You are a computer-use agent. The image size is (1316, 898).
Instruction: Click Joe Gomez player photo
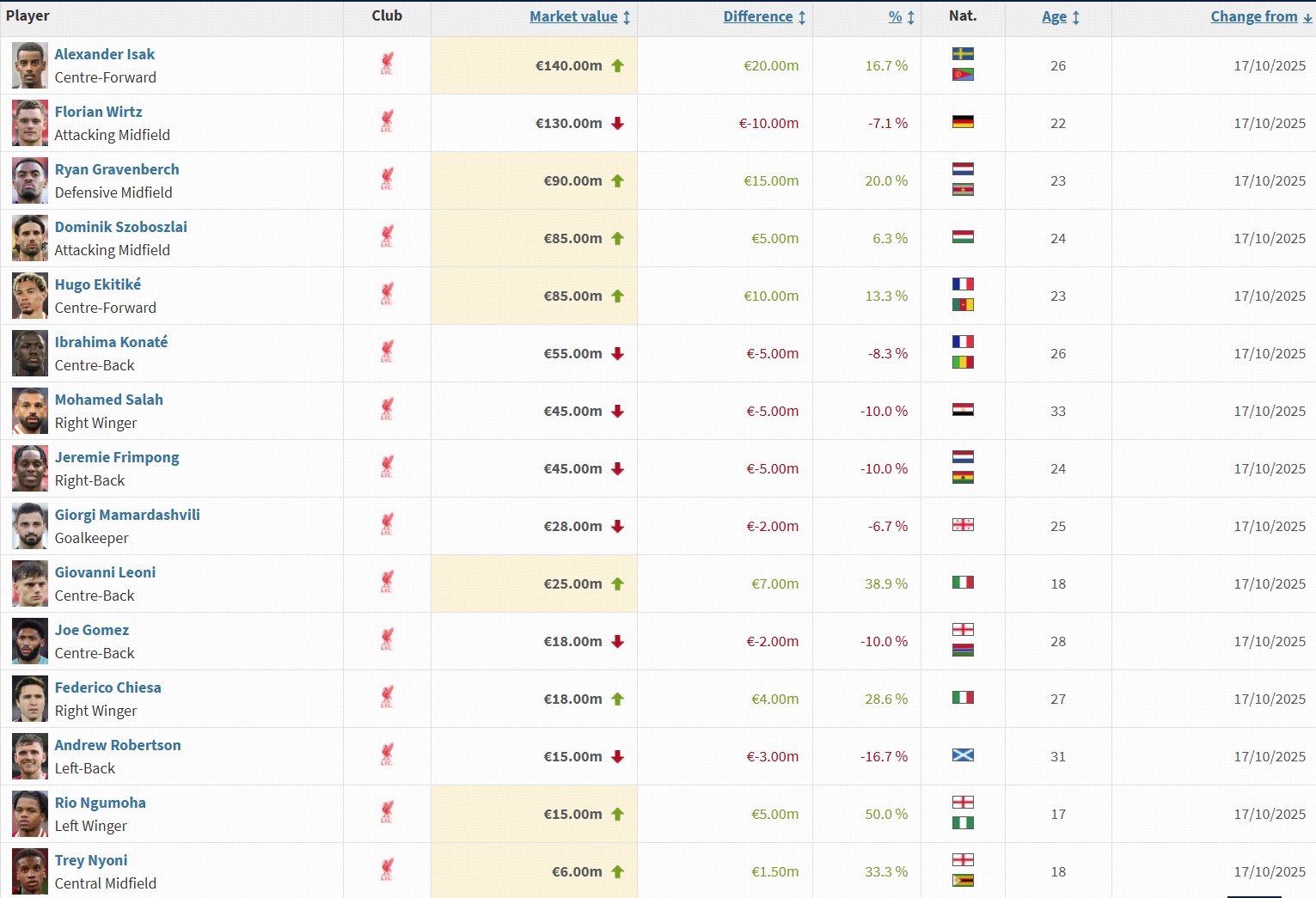30,641
